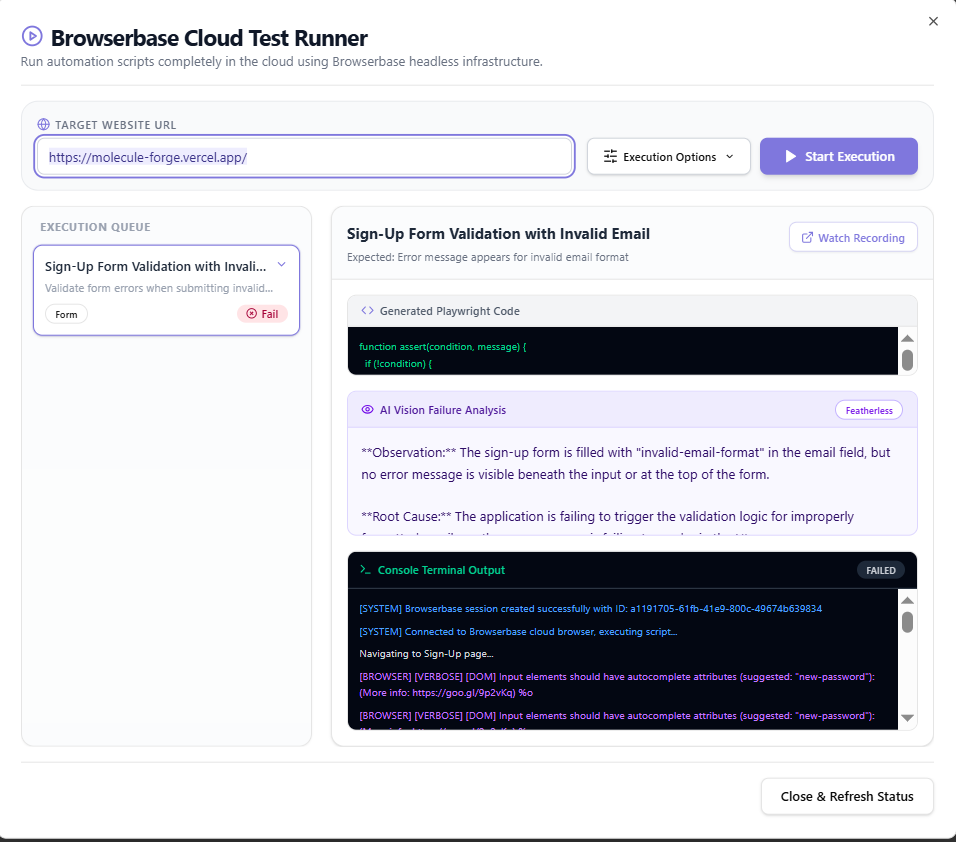The height and width of the screenshot is (842, 956).
Task: Click the console scrollbar up arrow
Action: tap(907, 601)
